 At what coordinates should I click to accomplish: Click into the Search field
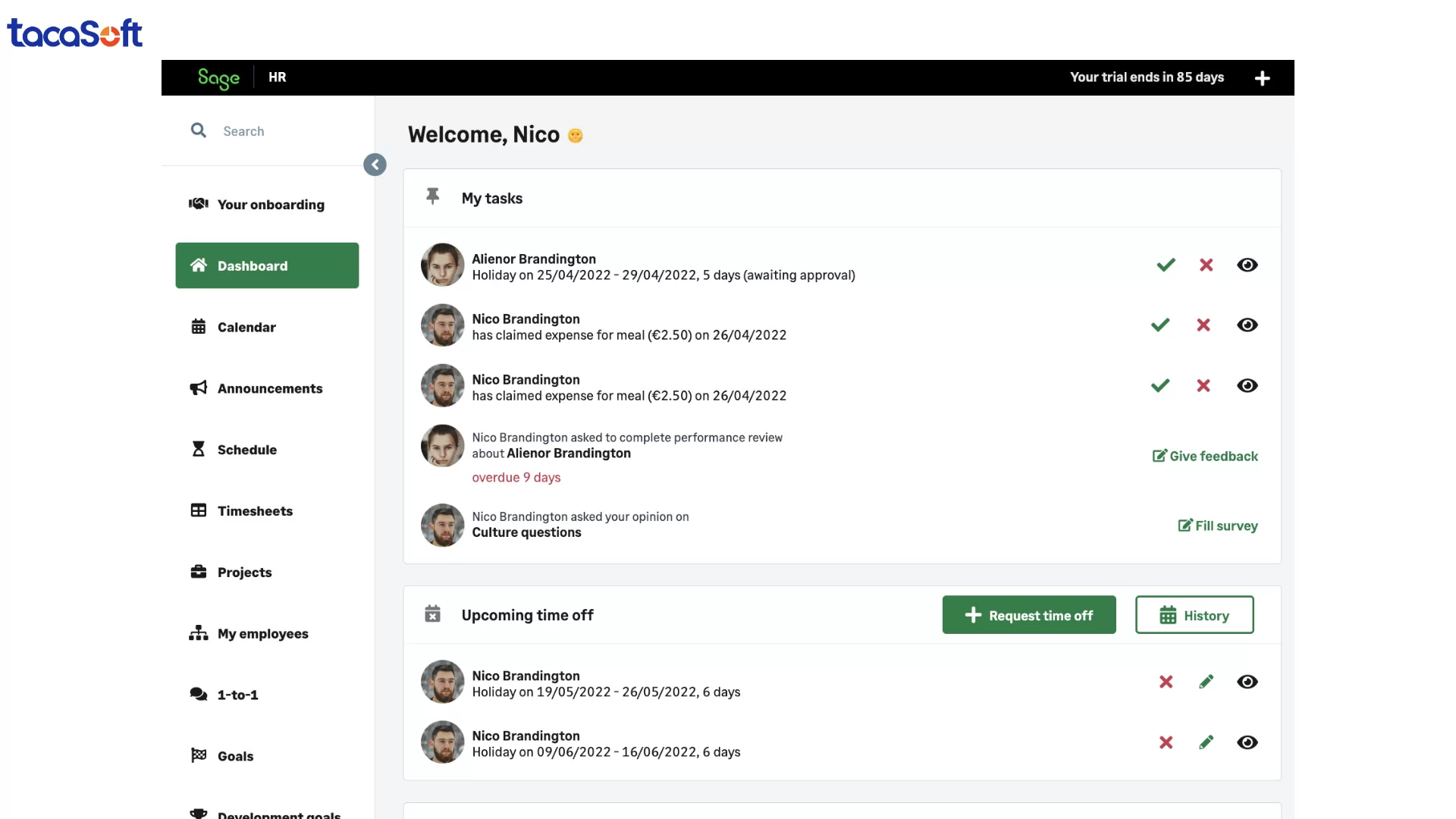click(288, 131)
